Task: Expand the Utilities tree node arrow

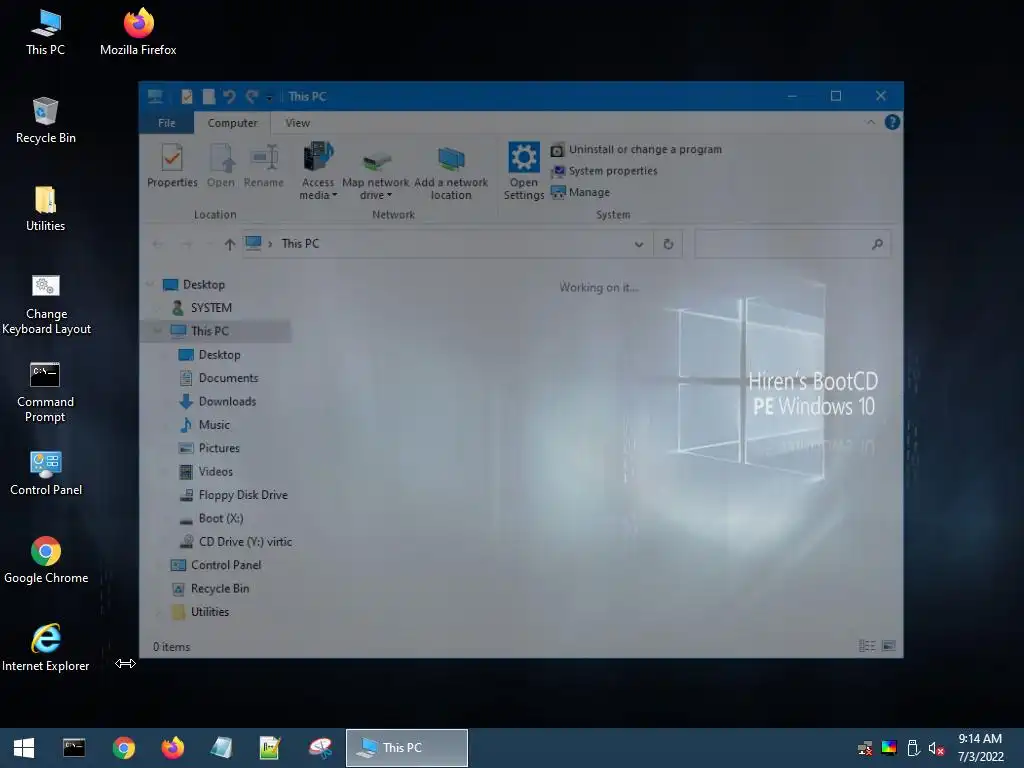Action: click(157, 612)
